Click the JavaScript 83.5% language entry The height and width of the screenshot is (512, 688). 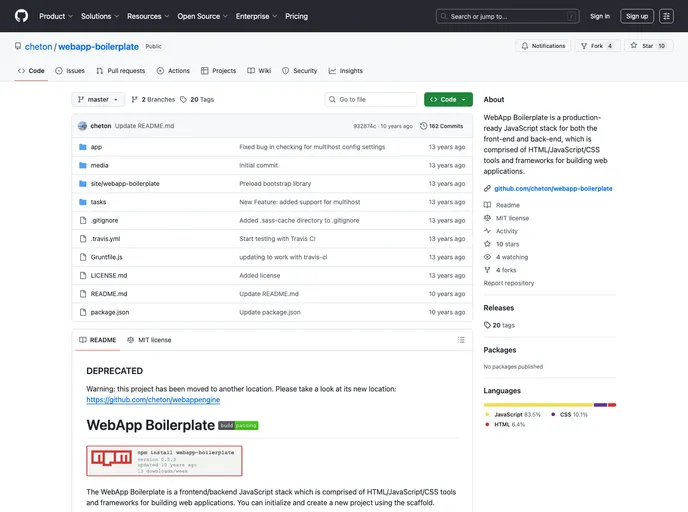(x=513, y=415)
